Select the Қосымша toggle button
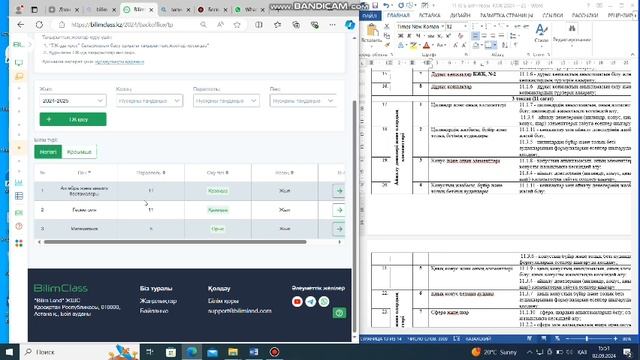Screen dimensions: 640x360 point(79,152)
